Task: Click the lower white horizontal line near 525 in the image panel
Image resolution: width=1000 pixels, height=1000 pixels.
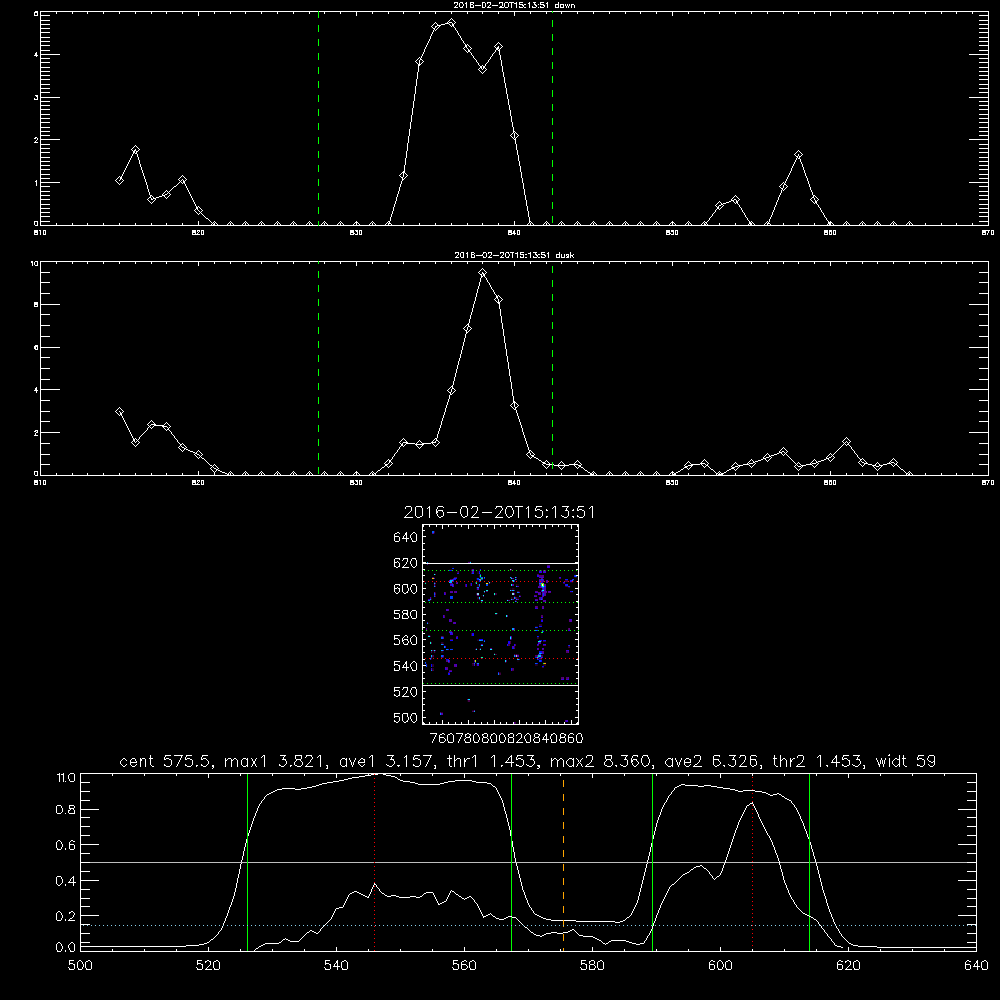Action: (x=500, y=686)
